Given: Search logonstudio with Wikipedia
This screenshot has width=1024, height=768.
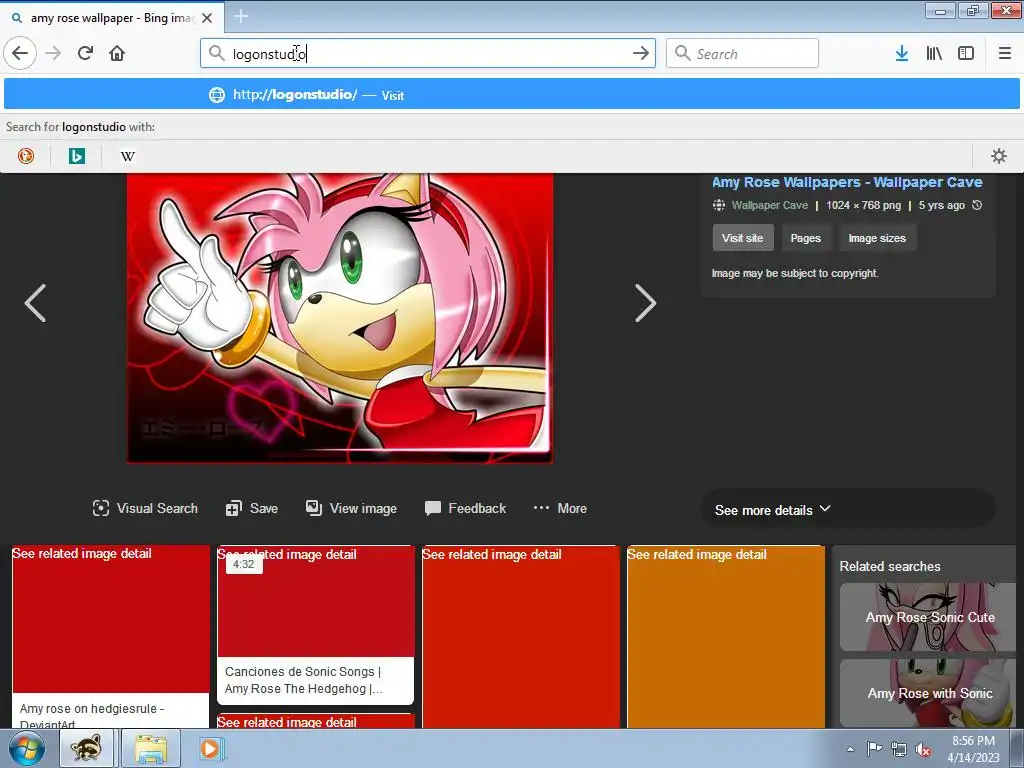Looking at the screenshot, I should coord(128,156).
